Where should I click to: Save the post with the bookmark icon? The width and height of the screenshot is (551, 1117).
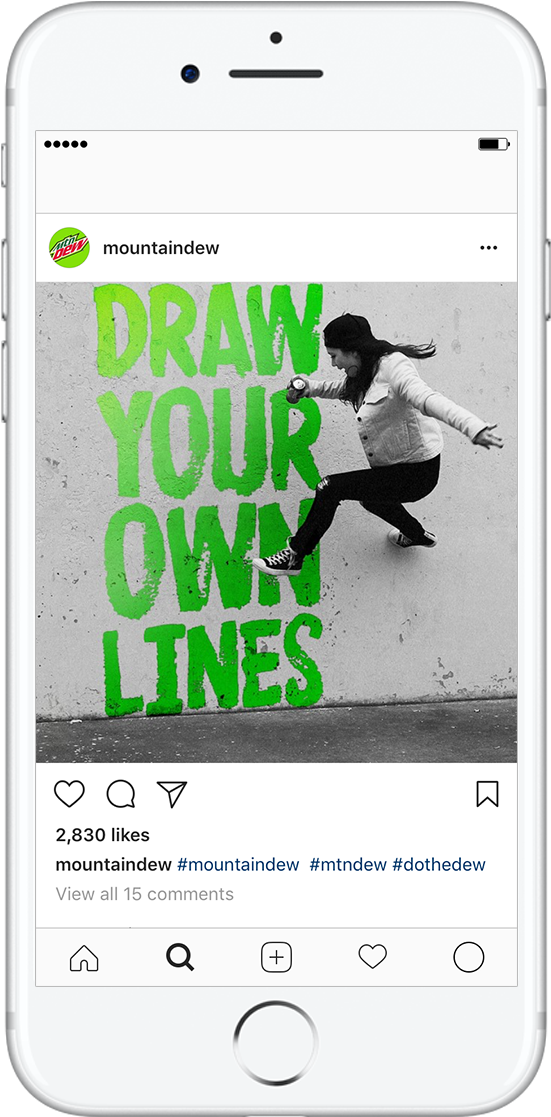click(x=488, y=794)
